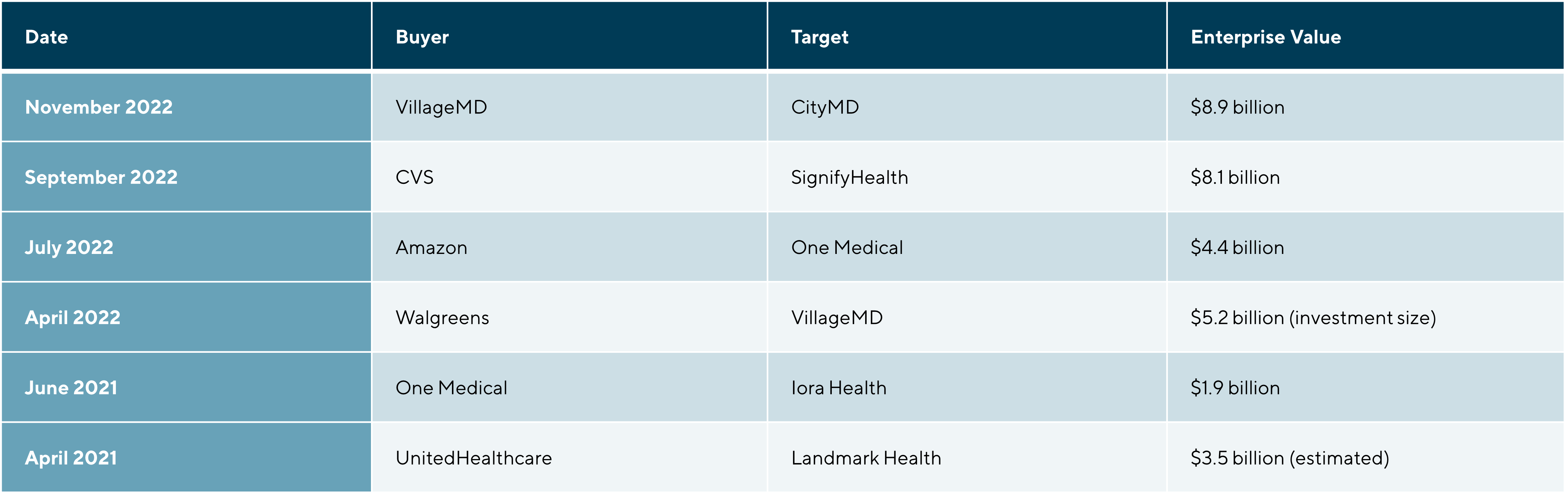Click the Date column header
1568x494 pixels.
[x=47, y=37]
